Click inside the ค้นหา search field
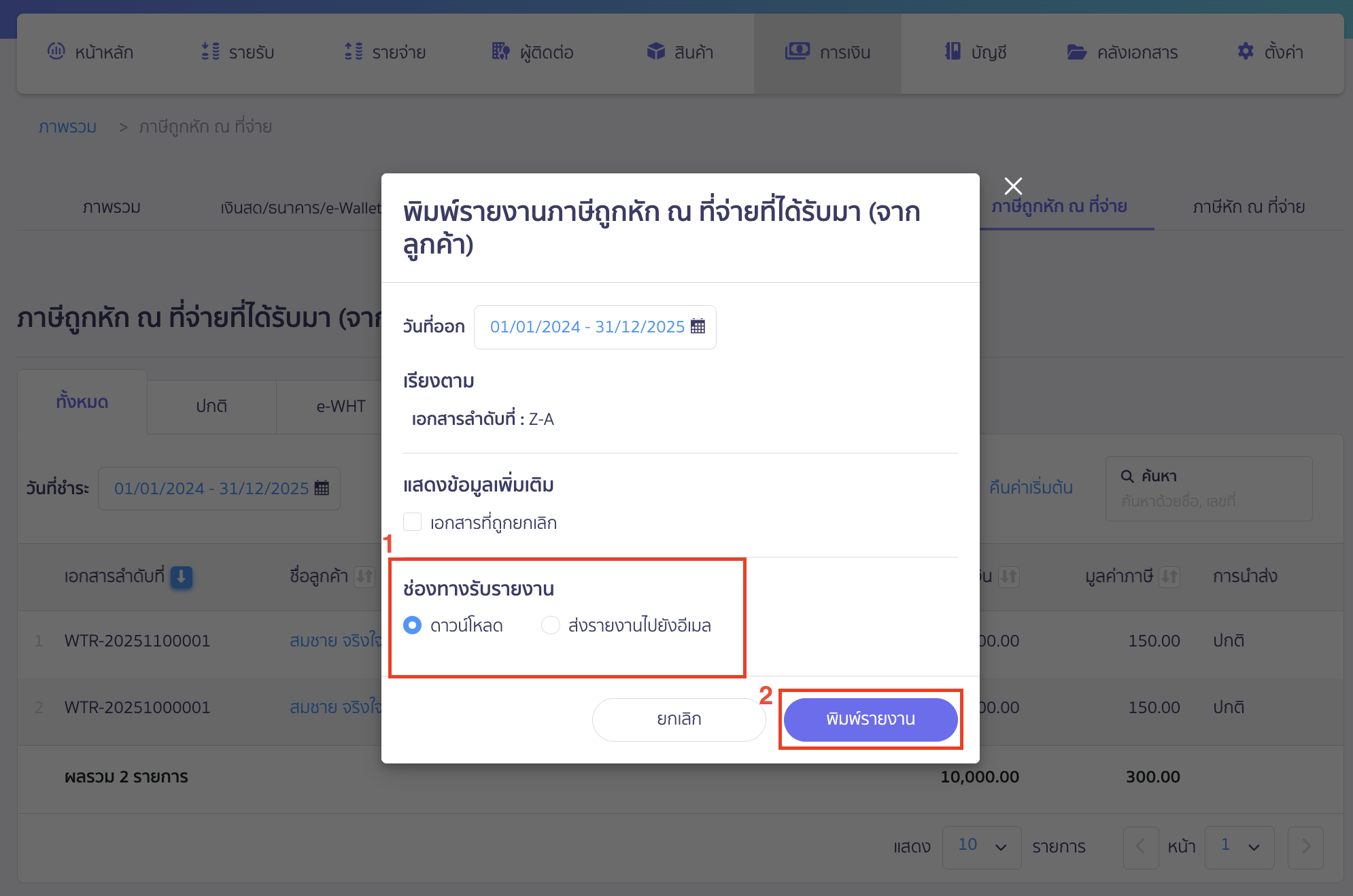The width and height of the screenshot is (1353, 896). point(1209,500)
